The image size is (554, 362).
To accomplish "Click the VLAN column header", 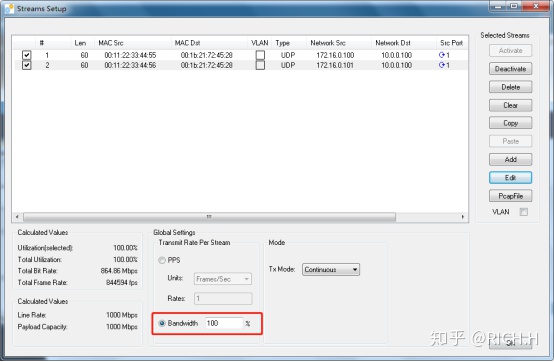I will tap(260, 43).
